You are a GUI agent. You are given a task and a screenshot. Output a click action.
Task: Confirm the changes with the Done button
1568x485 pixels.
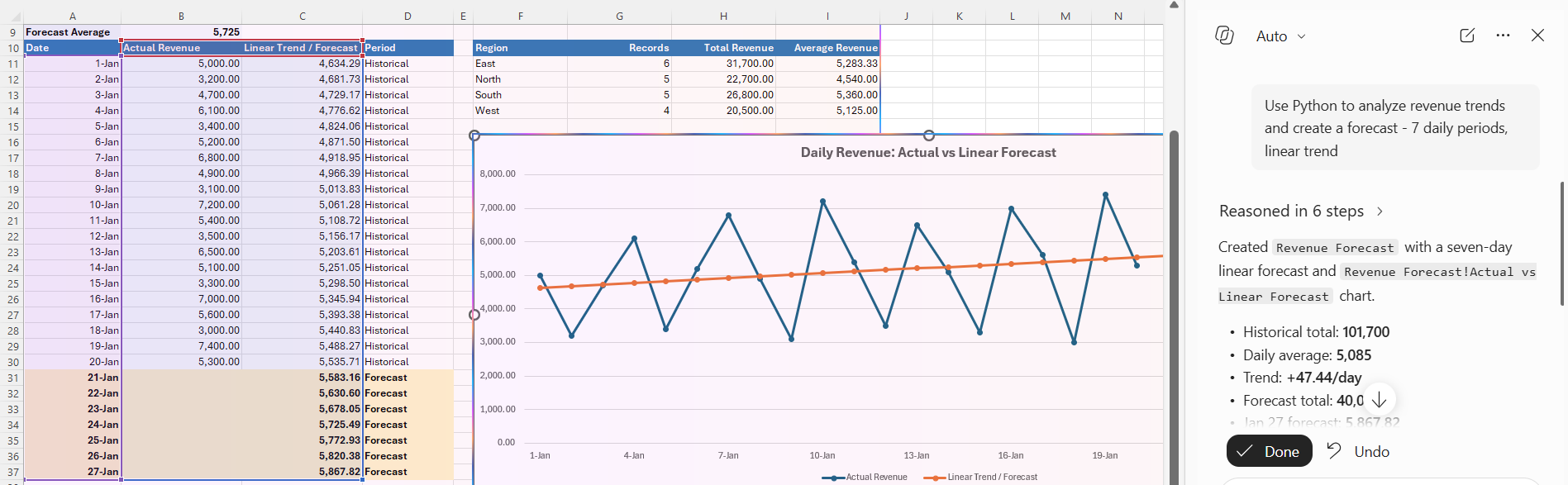[1269, 451]
